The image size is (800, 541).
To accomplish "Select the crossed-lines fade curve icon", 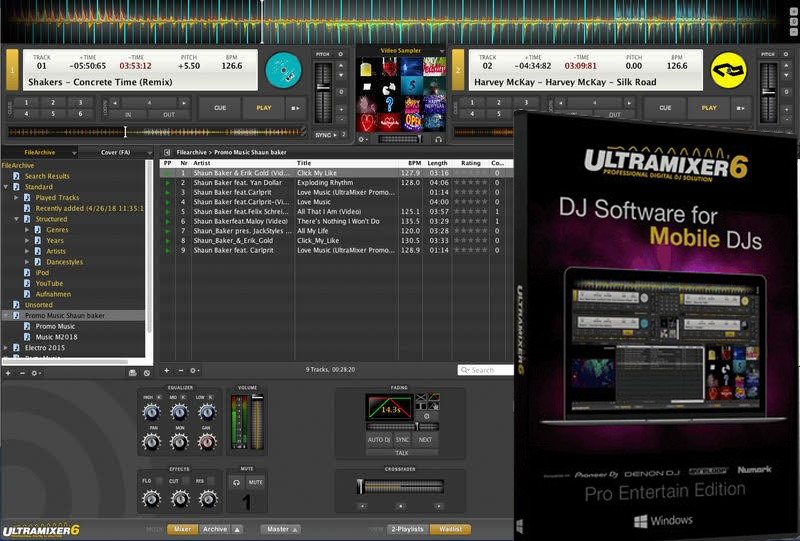I will point(421,398).
